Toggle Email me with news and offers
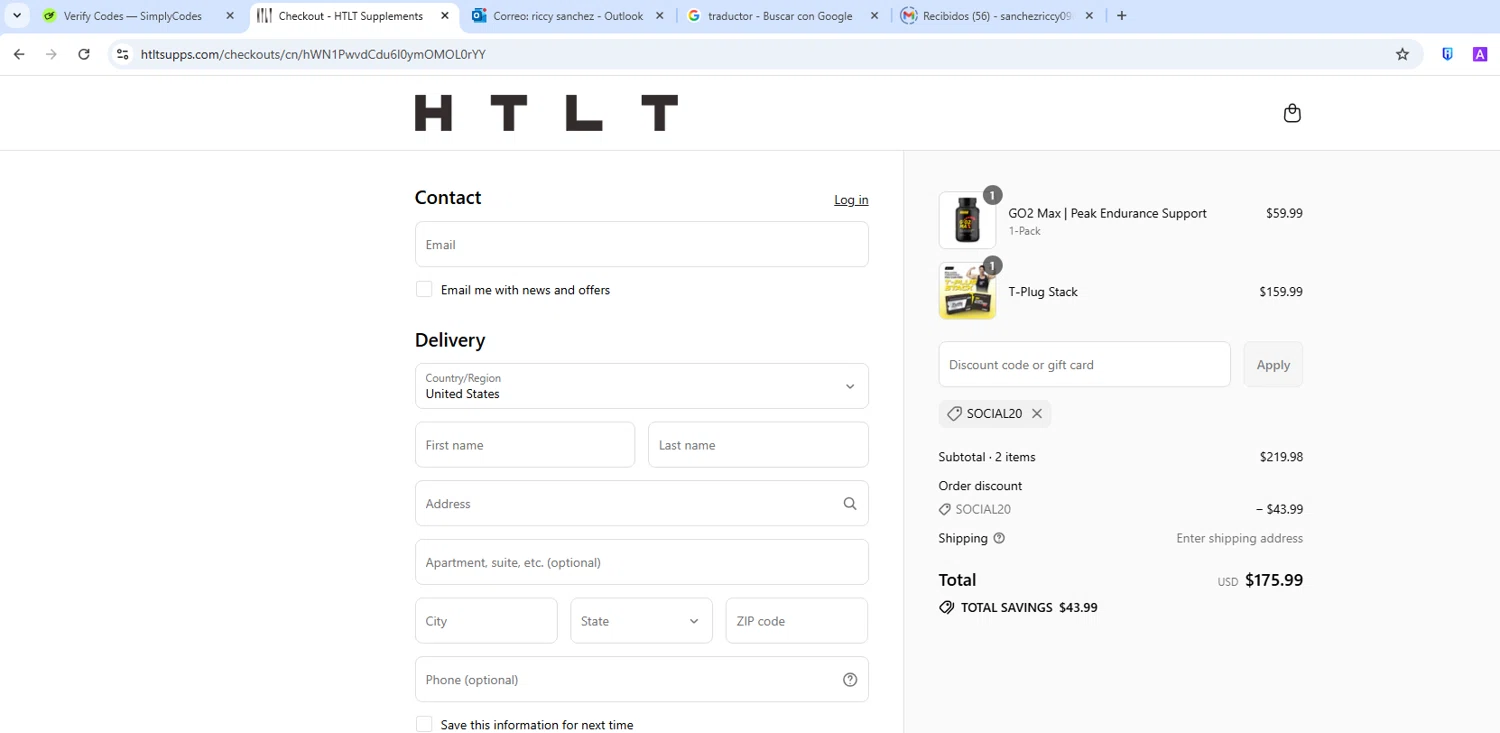1500x733 pixels. coord(424,289)
